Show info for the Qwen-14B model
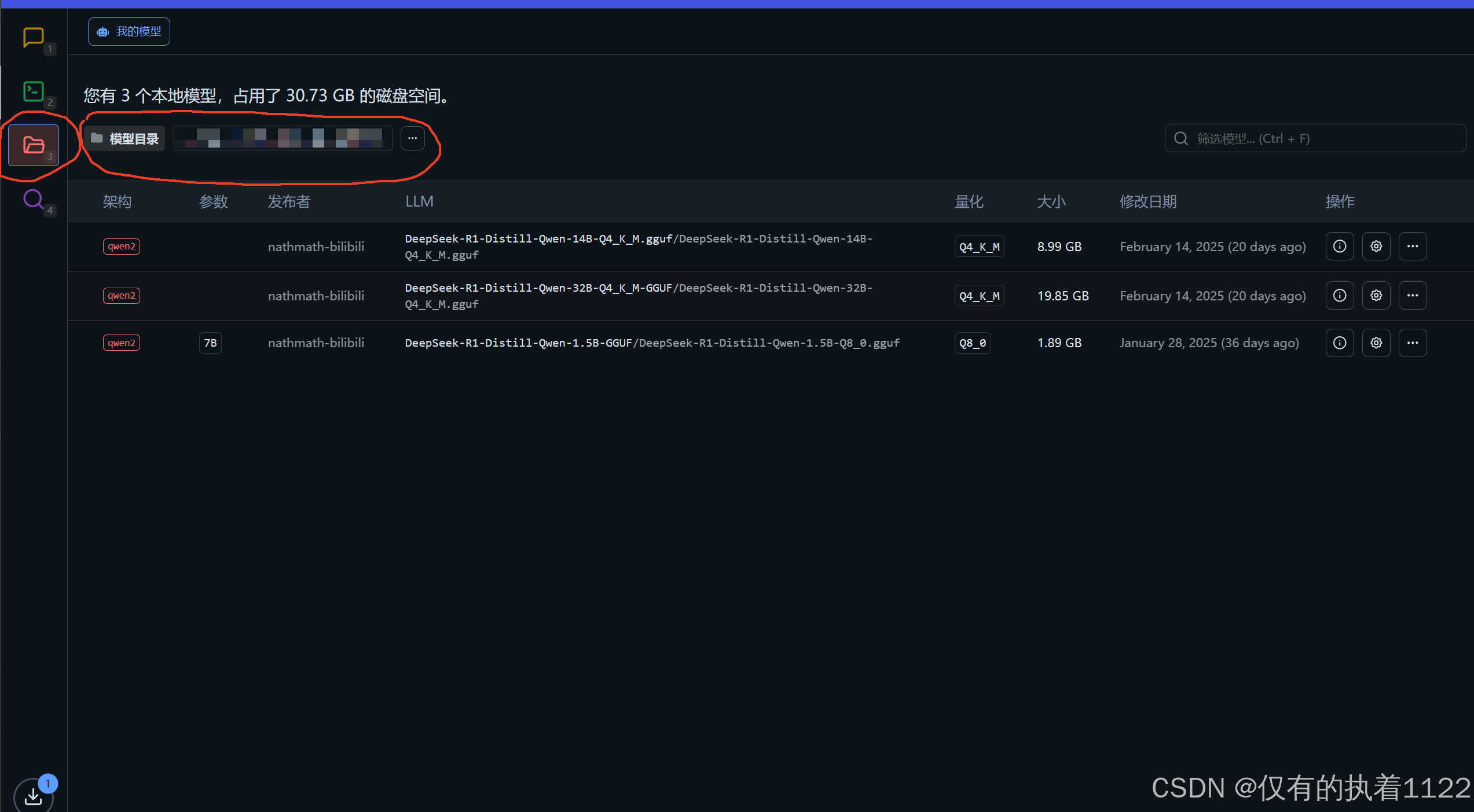Viewport: 1474px width, 812px height. [x=1339, y=247]
